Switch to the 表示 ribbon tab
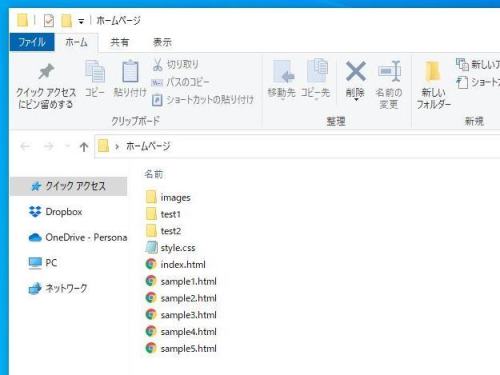 click(162, 42)
